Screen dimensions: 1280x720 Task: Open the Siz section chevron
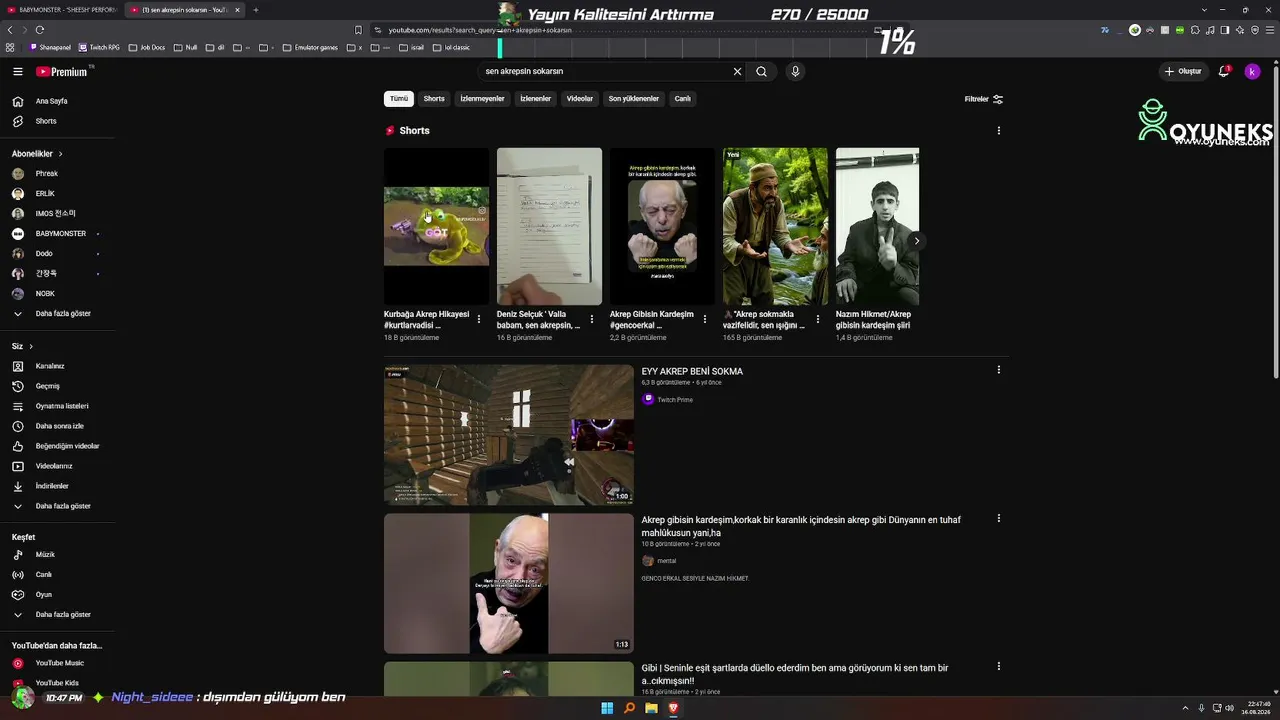click(x=31, y=347)
